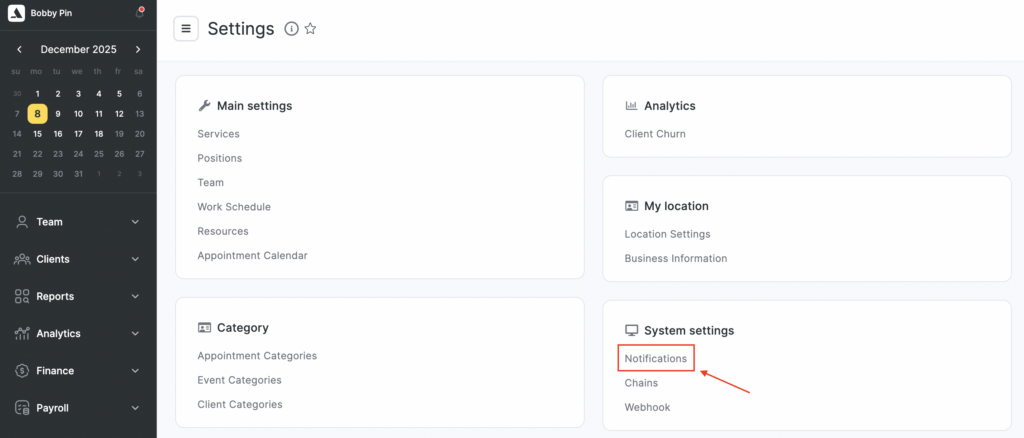1024x438 pixels.
Task: Open Work Schedule settings
Action: tap(234, 207)
